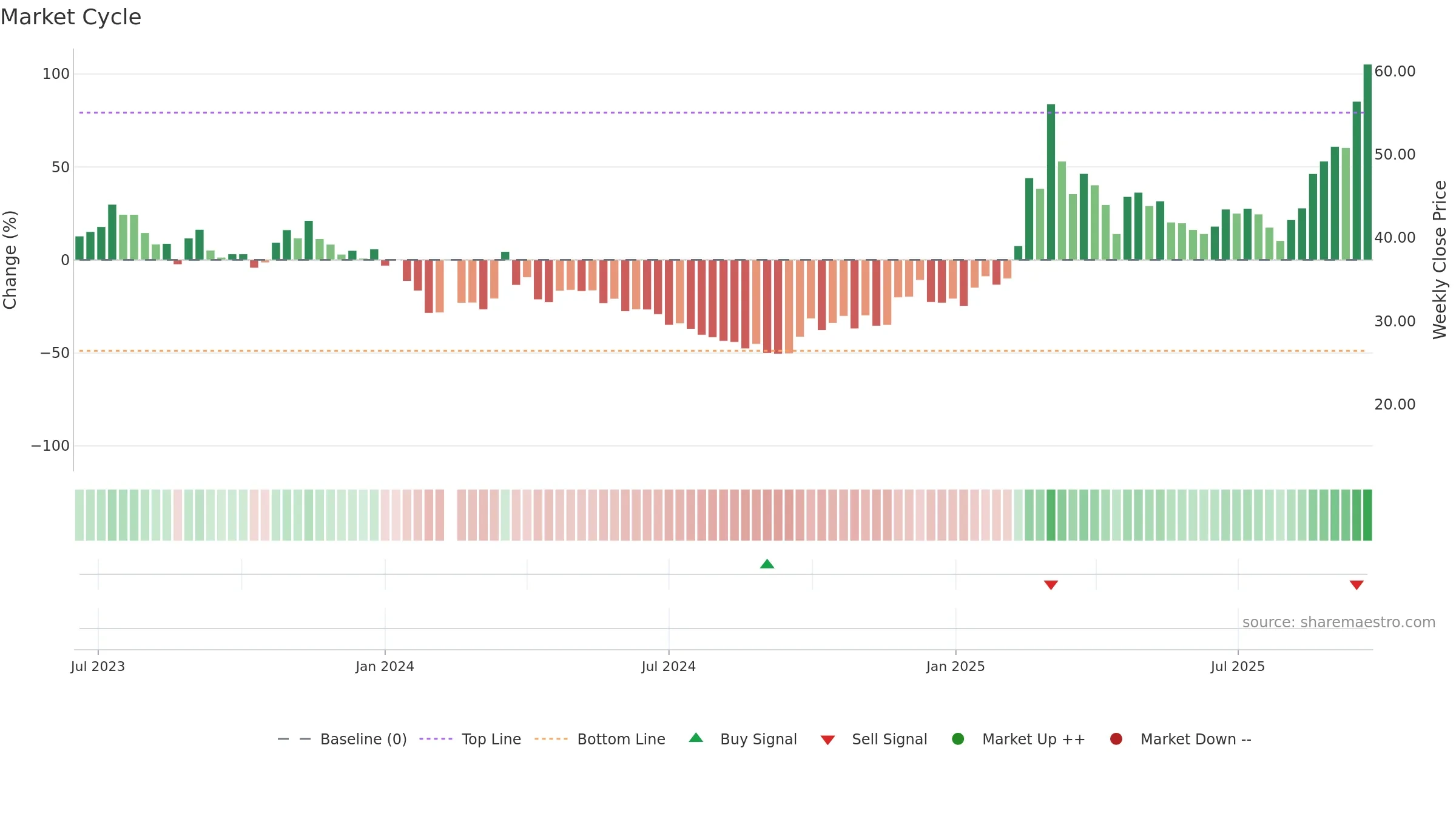Toggle Bottom Line legend entry

(x=600, y=739)
